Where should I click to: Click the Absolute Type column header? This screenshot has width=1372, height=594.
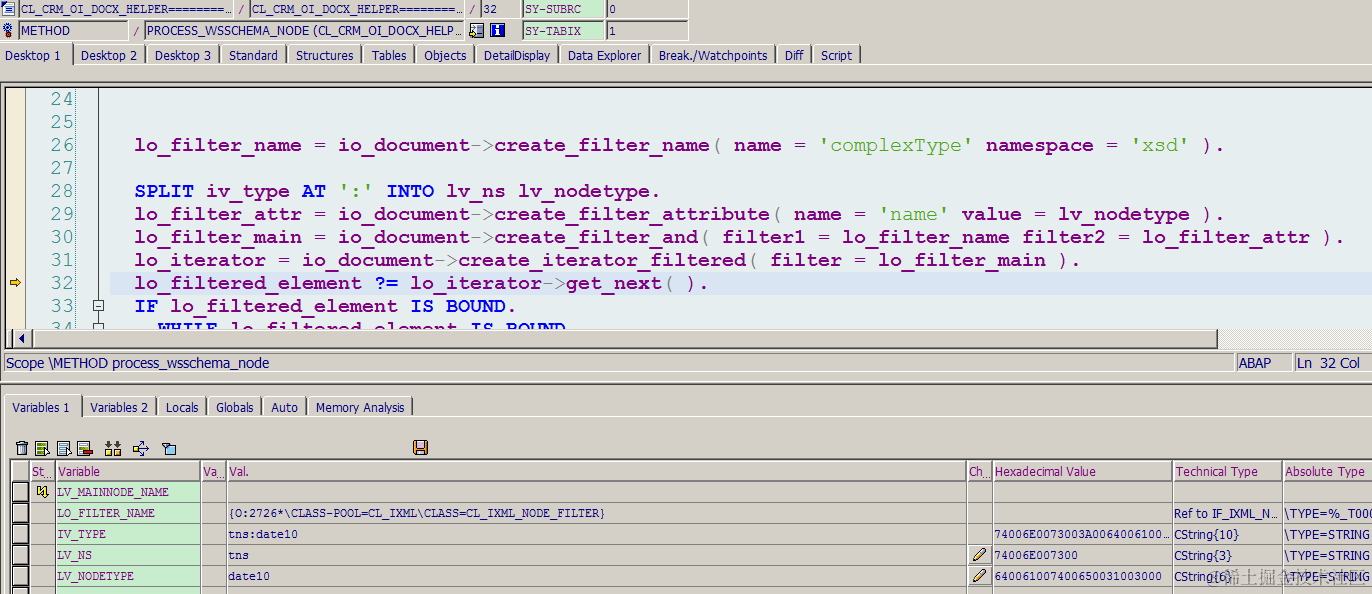pyautogui.click(x=1327, y=471)
